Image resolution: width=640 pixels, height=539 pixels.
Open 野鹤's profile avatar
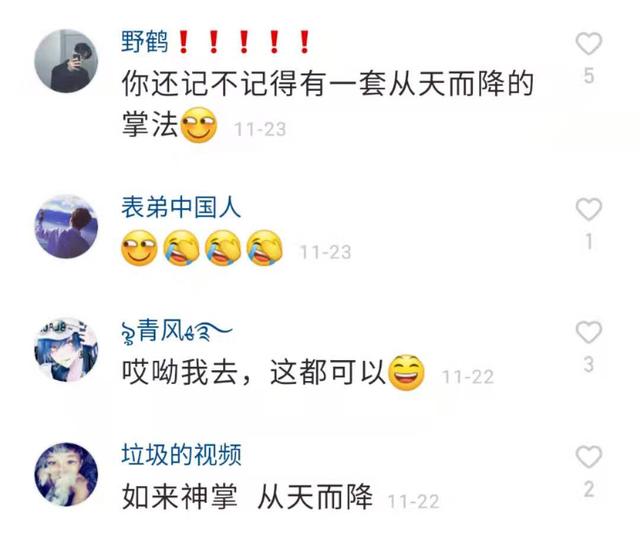pos(66,61)
